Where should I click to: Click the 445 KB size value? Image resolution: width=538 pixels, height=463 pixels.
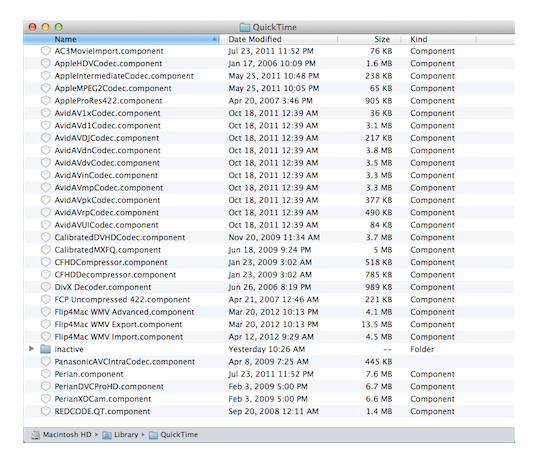(378, 361)
